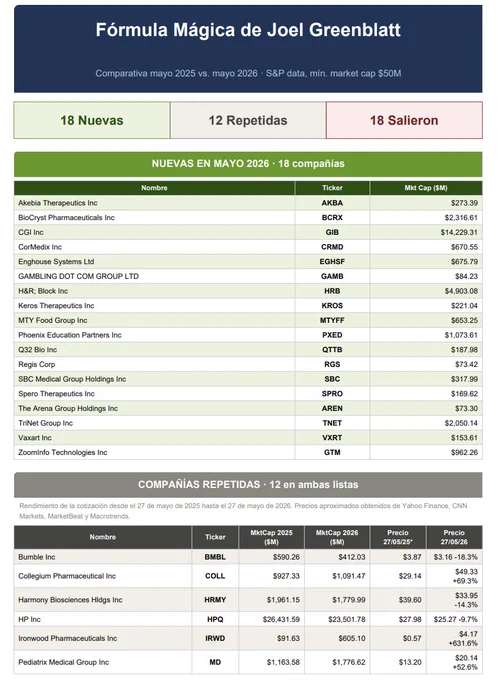Viewport: 500px width, 680px height.
Task: Click market cap value '$1,073.61'
Action: click(461, 335)
